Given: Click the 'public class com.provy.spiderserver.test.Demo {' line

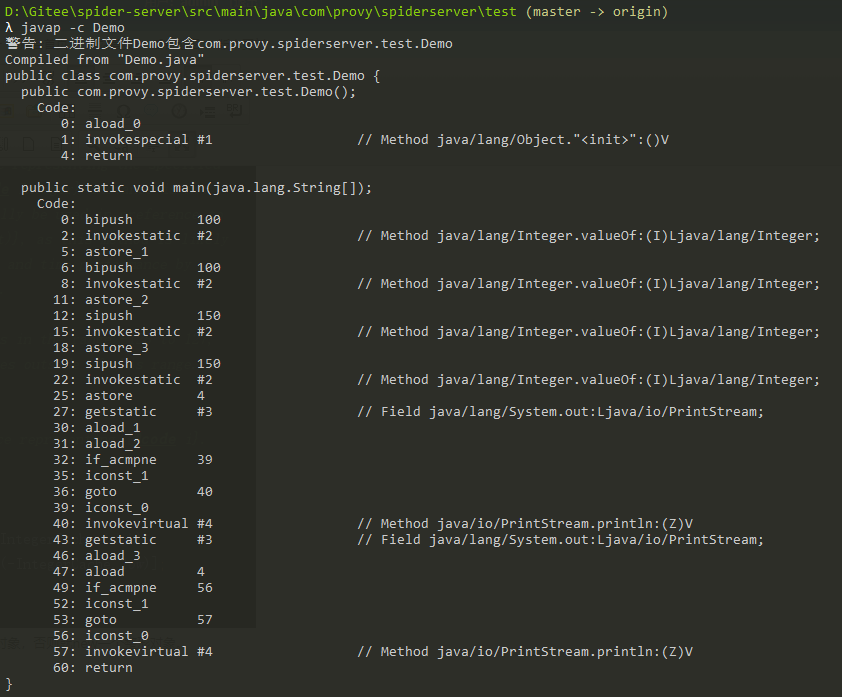Looking at the screenshot, I should point(193,76).
